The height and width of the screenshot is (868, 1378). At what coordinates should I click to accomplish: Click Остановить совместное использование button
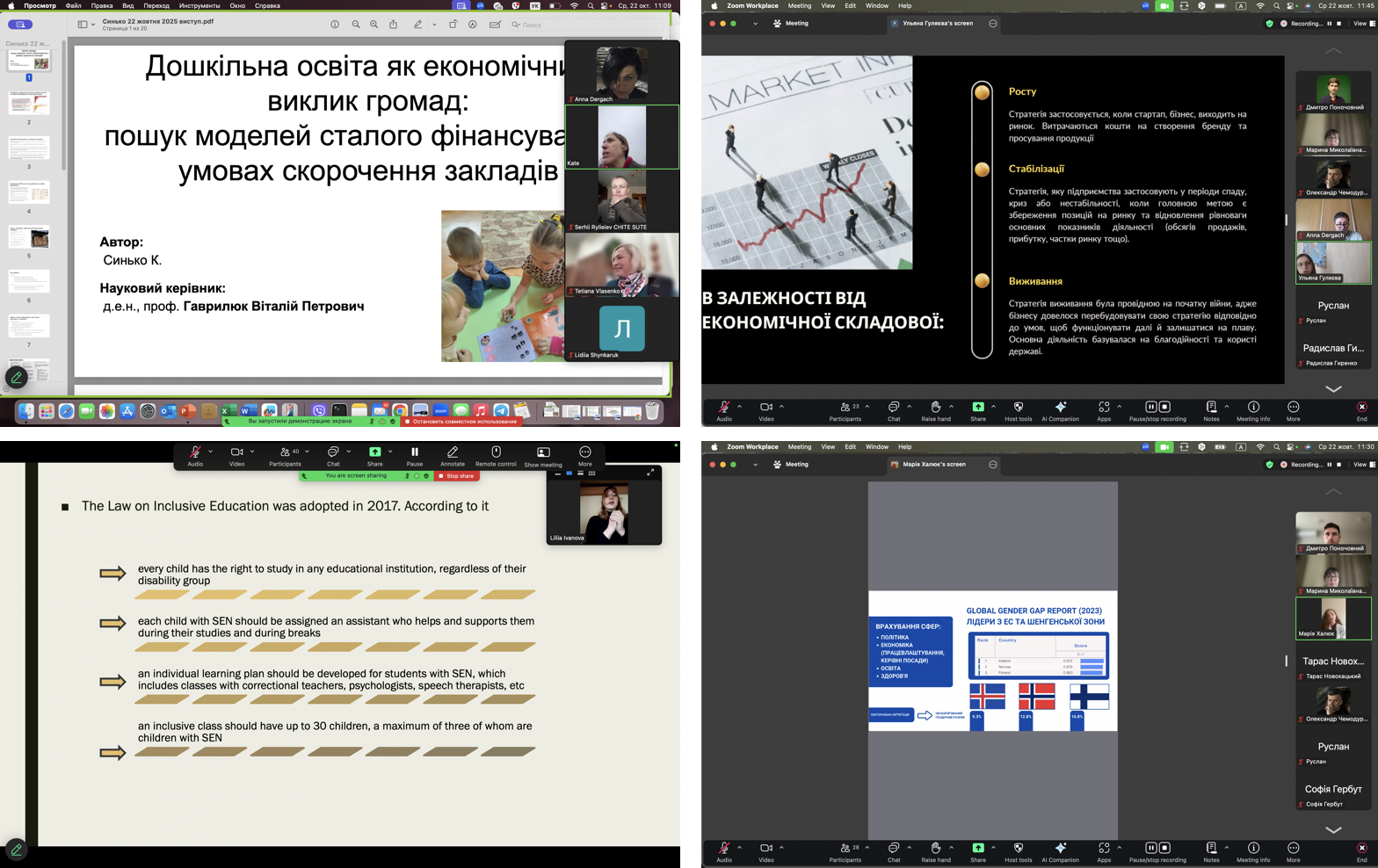[x=461, y=422]
